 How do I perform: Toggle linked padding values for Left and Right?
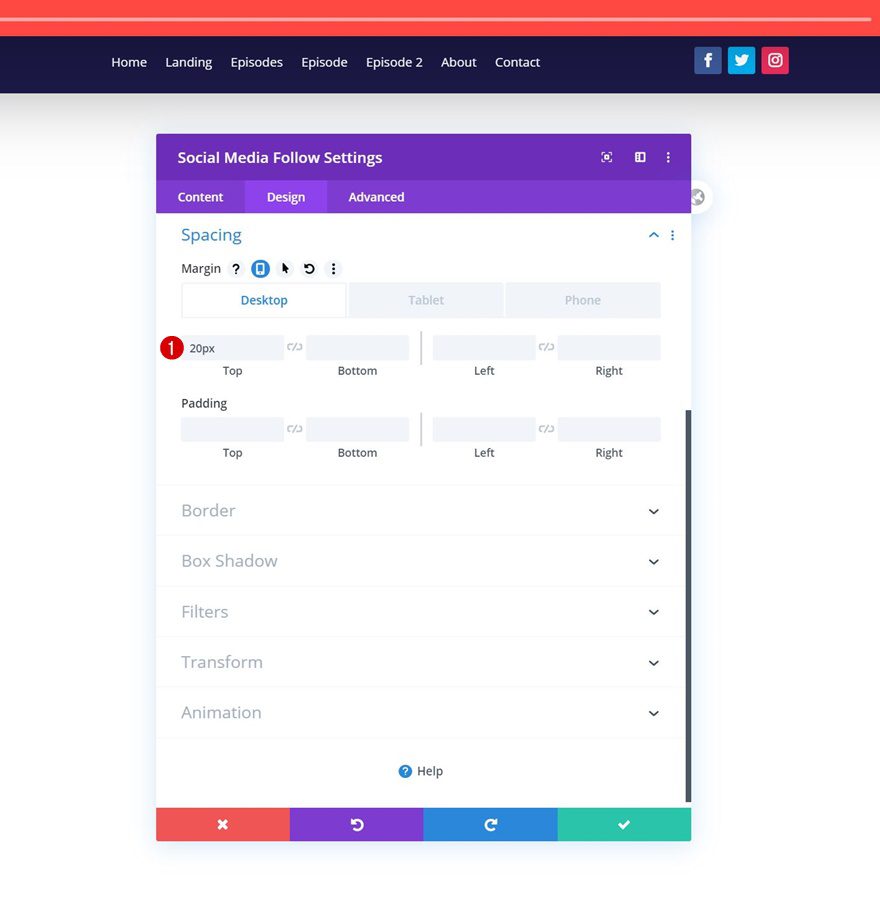pos(545,428)
